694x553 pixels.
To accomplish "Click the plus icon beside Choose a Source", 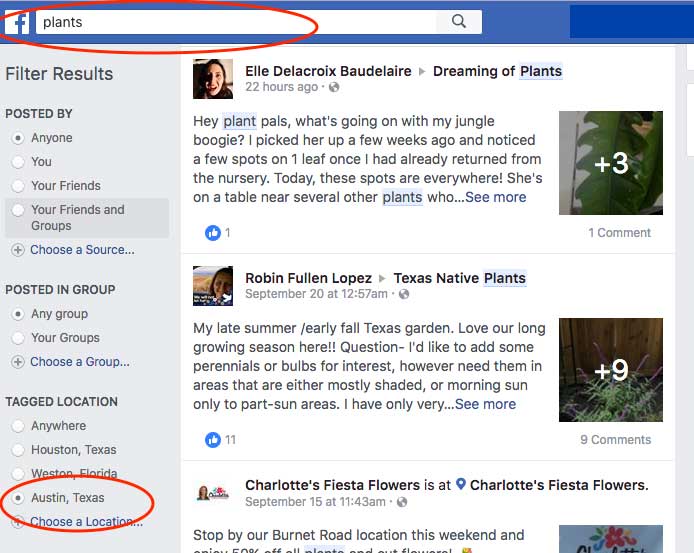I will point(18,250).
